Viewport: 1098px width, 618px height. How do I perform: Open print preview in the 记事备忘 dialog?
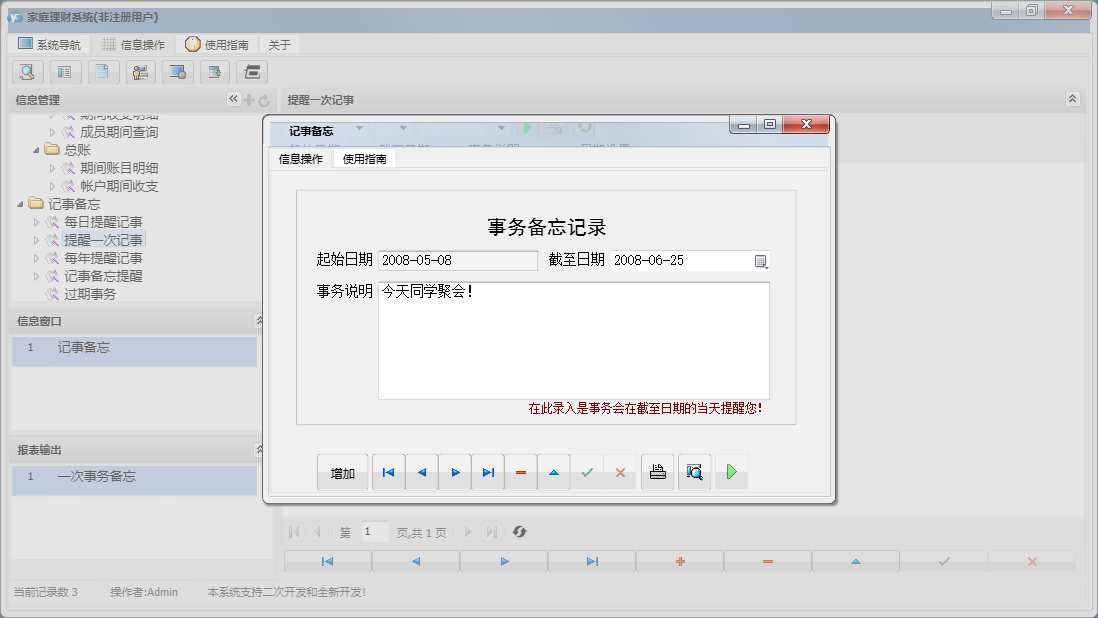tap(694, 471)
